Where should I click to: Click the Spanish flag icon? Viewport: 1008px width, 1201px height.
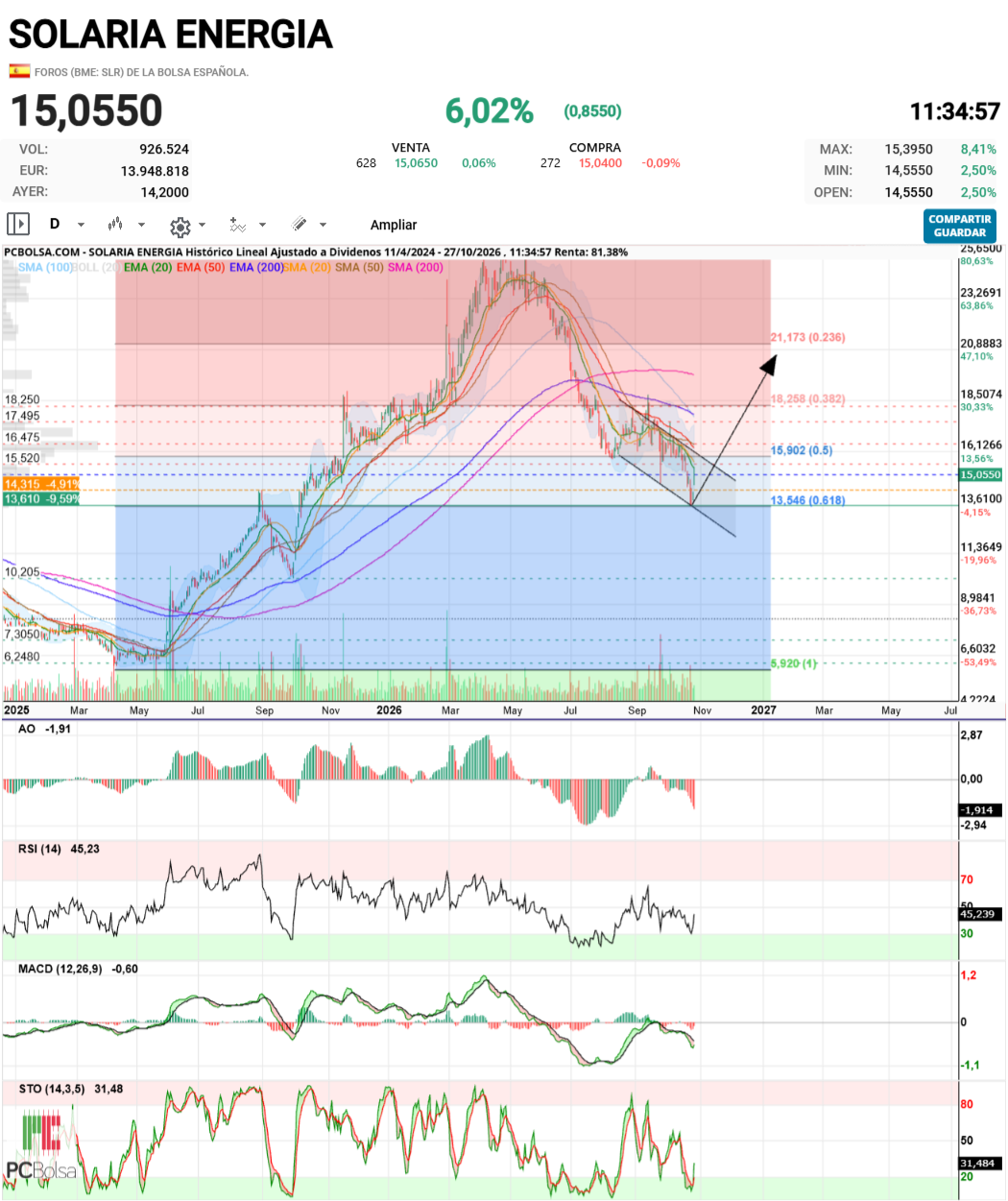click(x=19, y=71)
